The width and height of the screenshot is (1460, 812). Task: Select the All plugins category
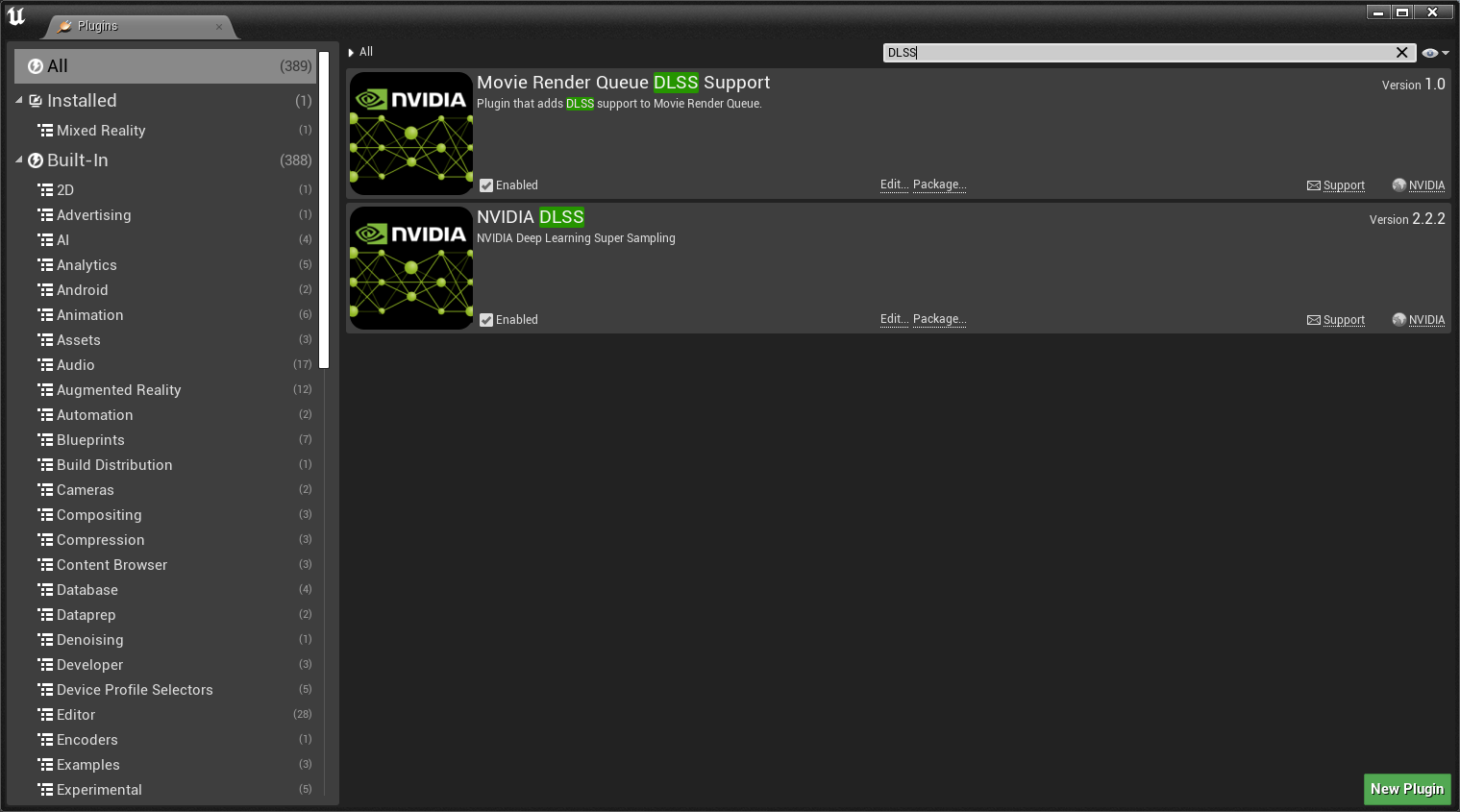click(x=165, y=66)
